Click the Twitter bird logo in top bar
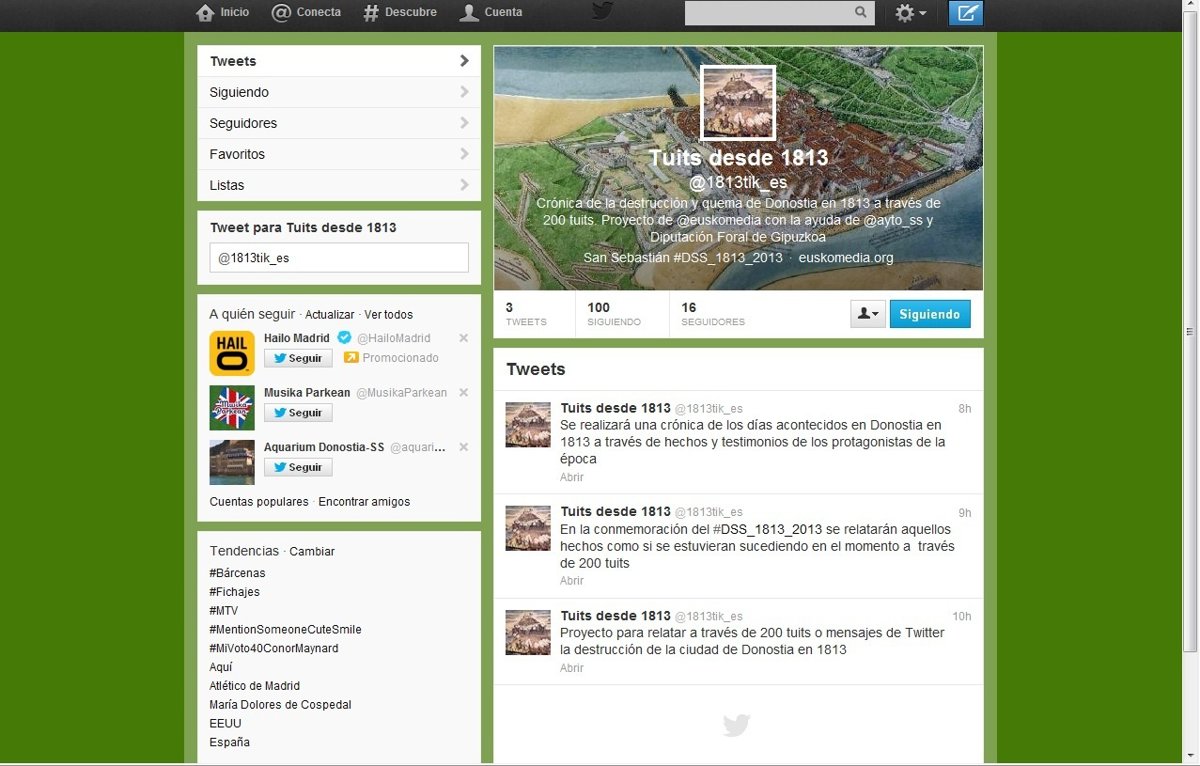The image size is (1200, 766). [x=602, y=11]
